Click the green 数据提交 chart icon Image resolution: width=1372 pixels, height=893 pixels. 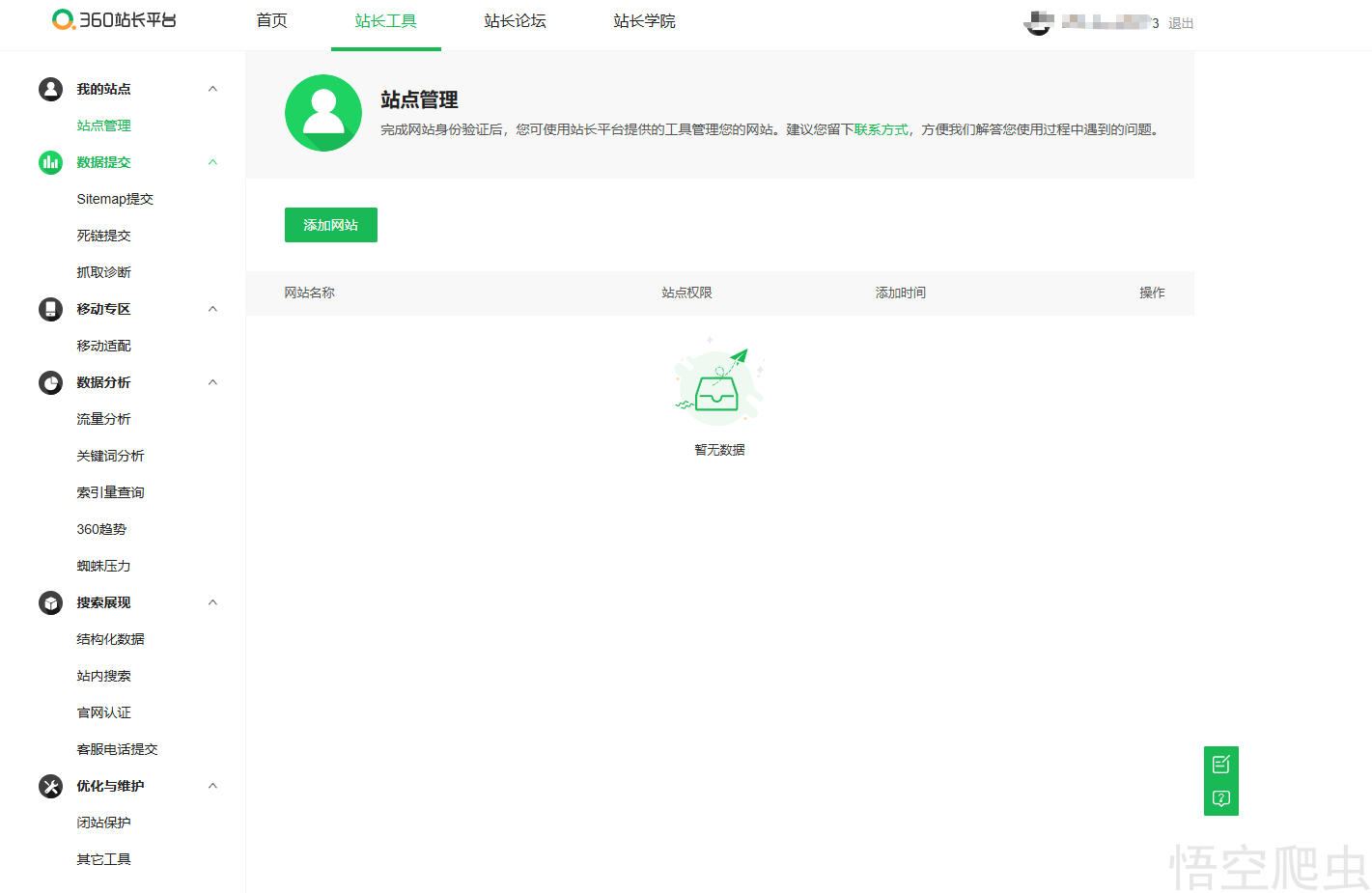coord(50,162)
